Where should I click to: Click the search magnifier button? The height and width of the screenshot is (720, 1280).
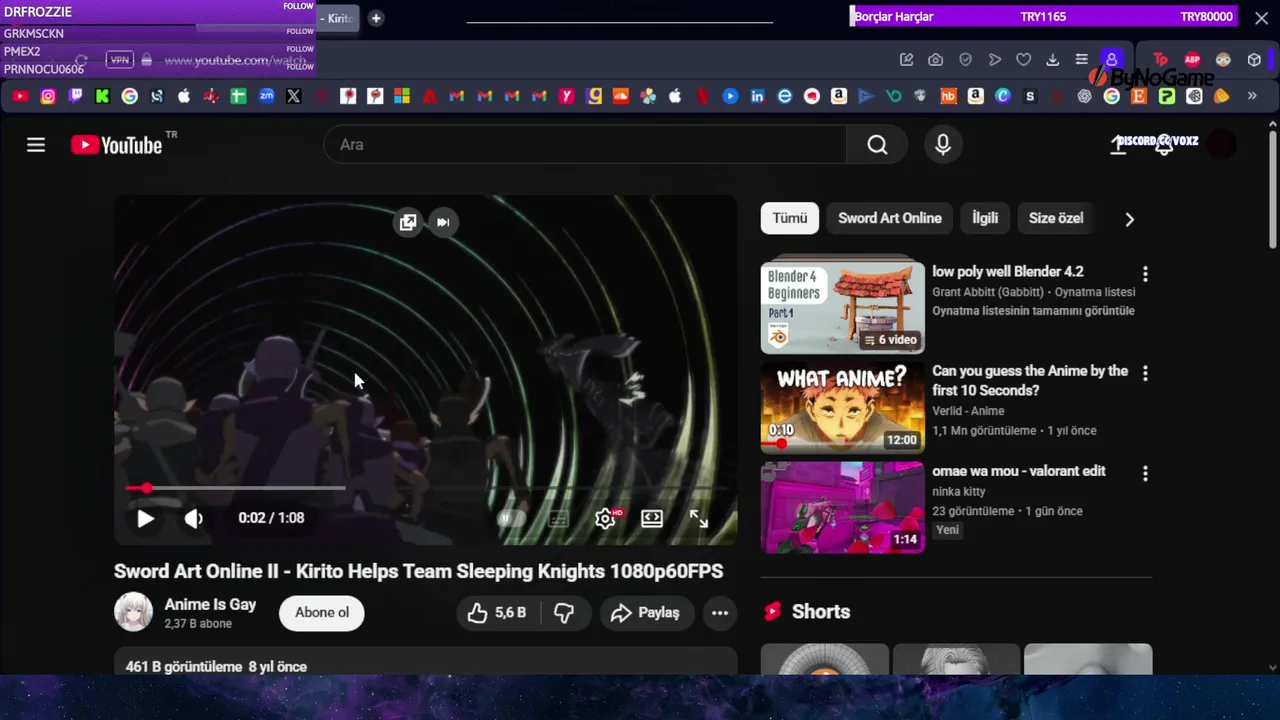click(x=877, y=145)
